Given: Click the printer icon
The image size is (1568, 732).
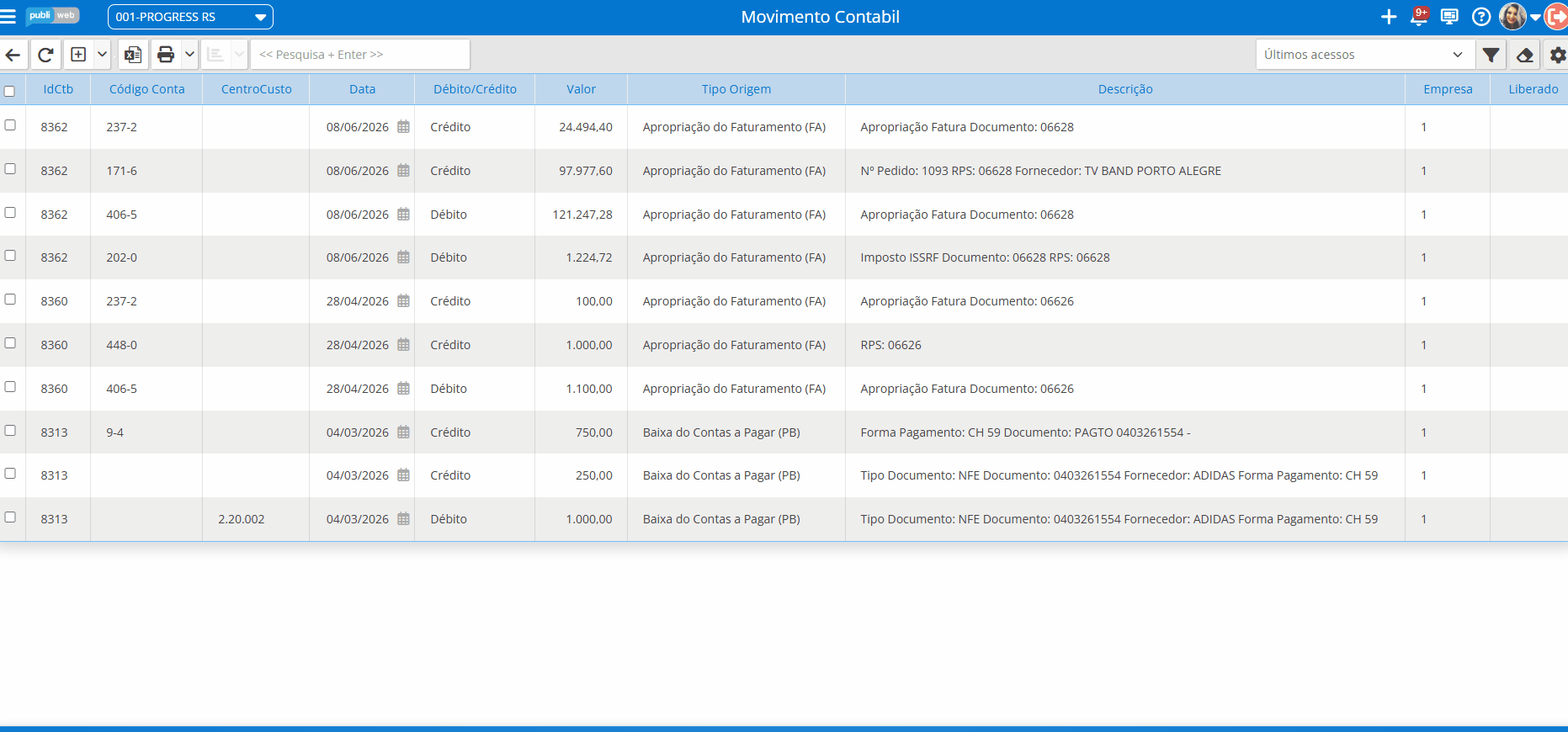Looking at the screenshot, I should pos(166,55).
